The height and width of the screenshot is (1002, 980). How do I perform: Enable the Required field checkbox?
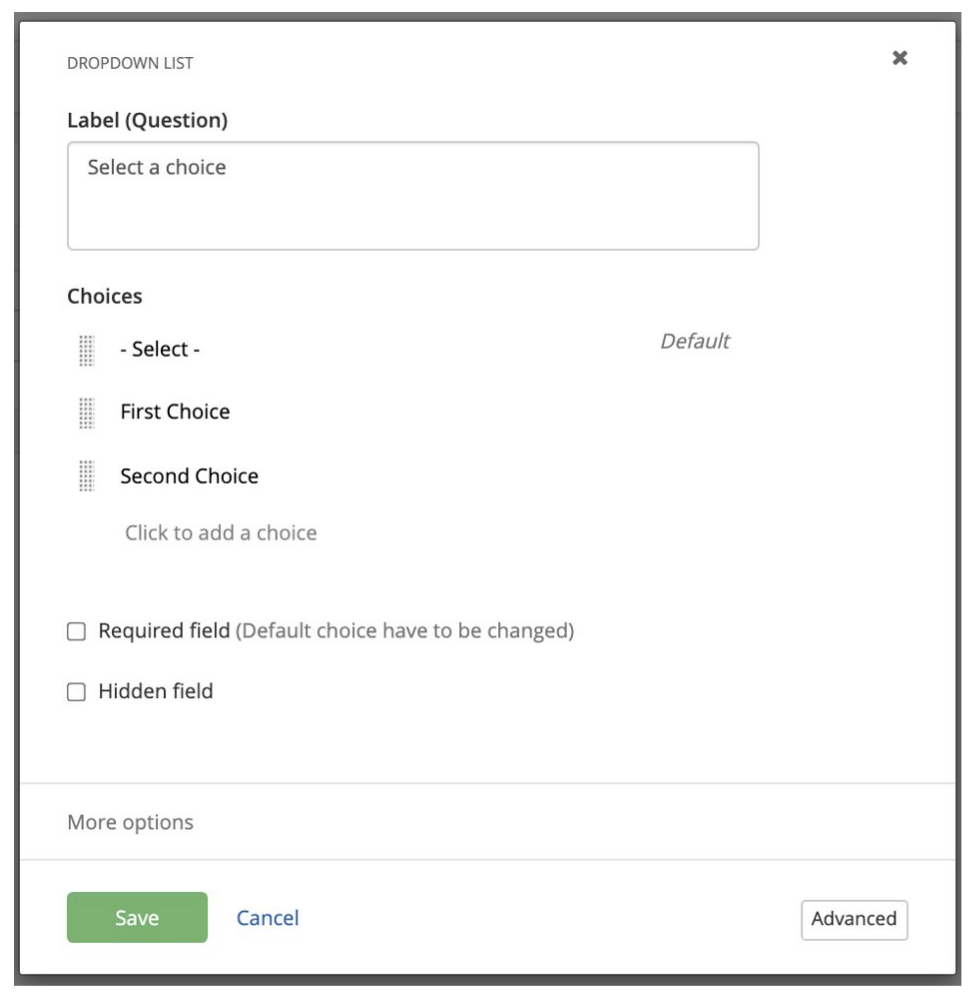point(76,632)
